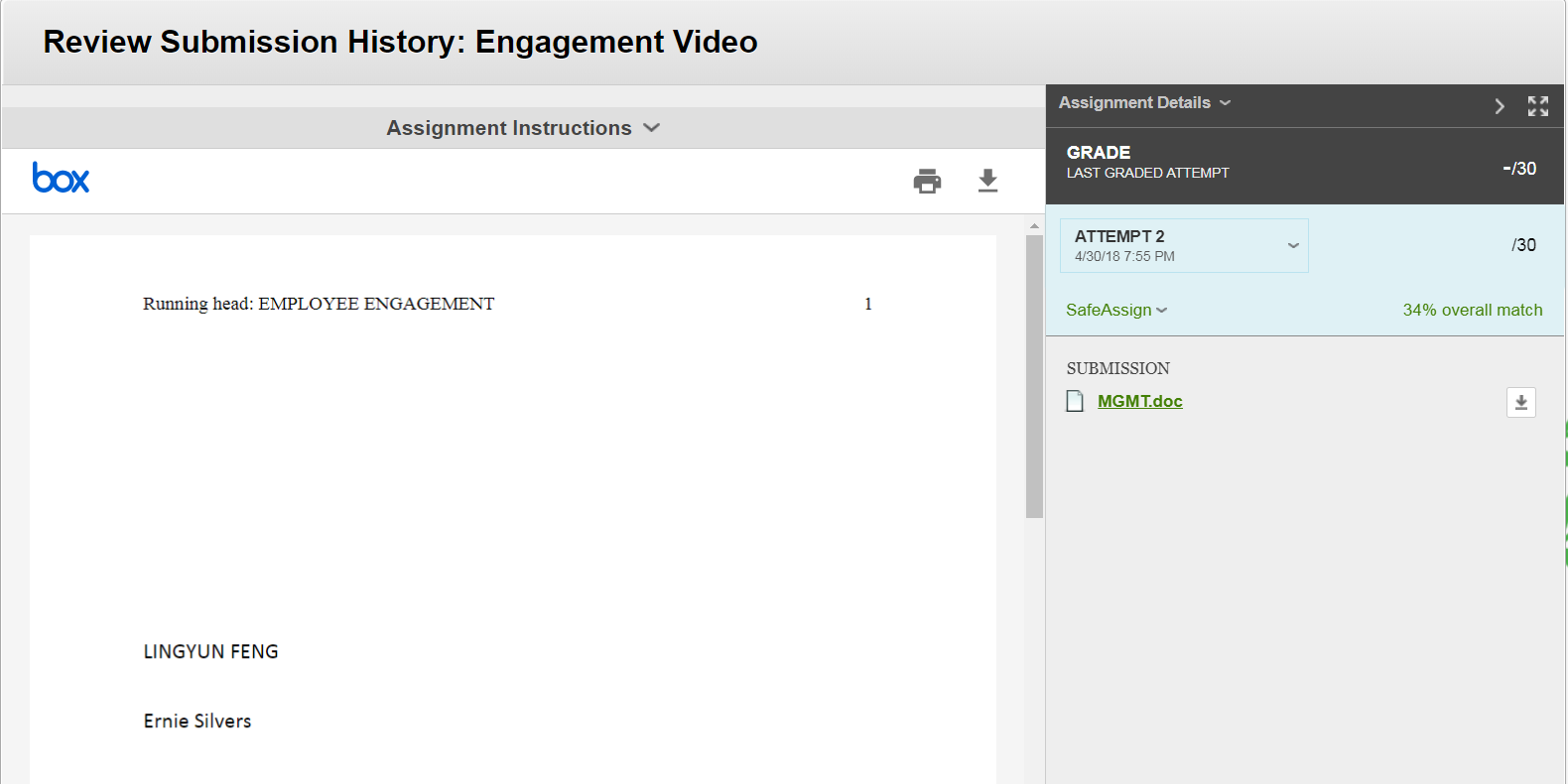Open the MGMT.doc link
This screenshot has width=1568, height=784.
click(x=1139, y=401)
